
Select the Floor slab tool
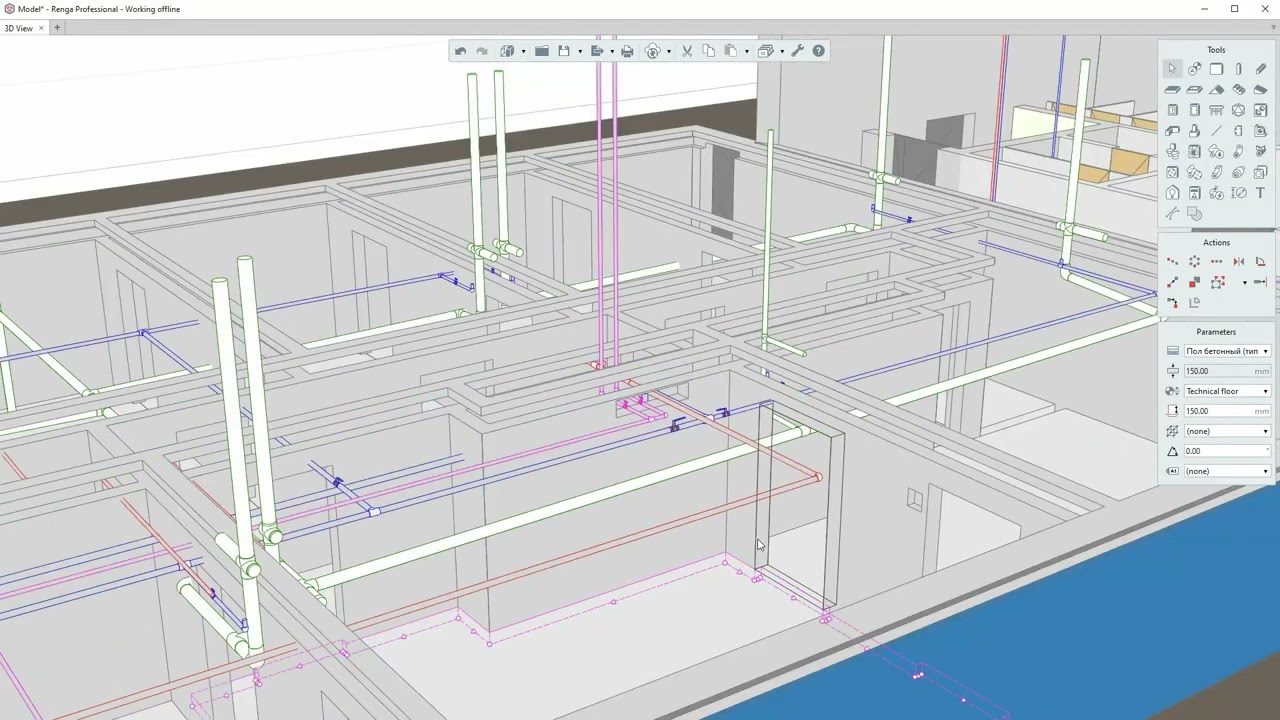click(1172, 89)
